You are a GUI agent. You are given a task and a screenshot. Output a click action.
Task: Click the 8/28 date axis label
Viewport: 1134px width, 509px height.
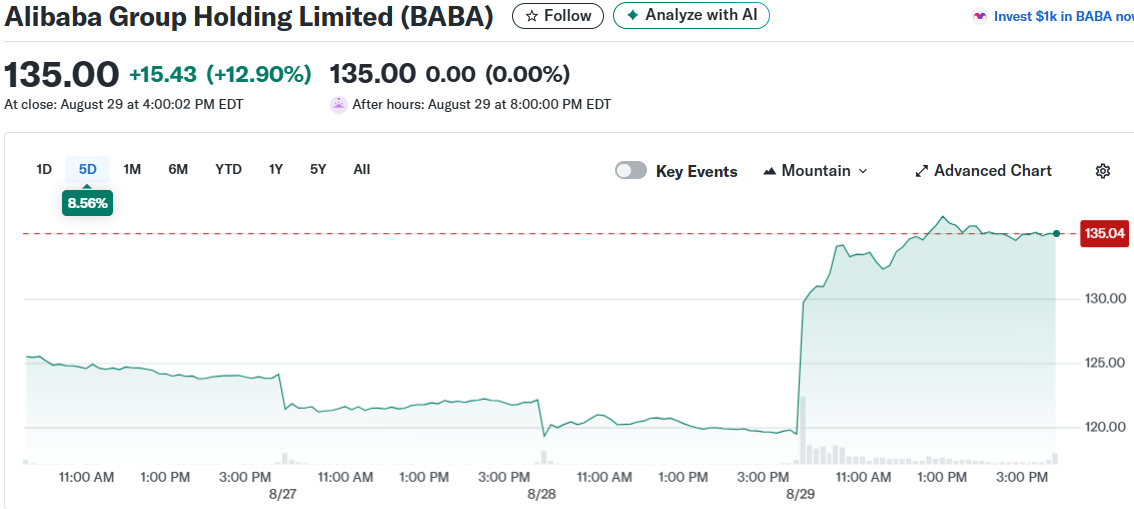540,495
